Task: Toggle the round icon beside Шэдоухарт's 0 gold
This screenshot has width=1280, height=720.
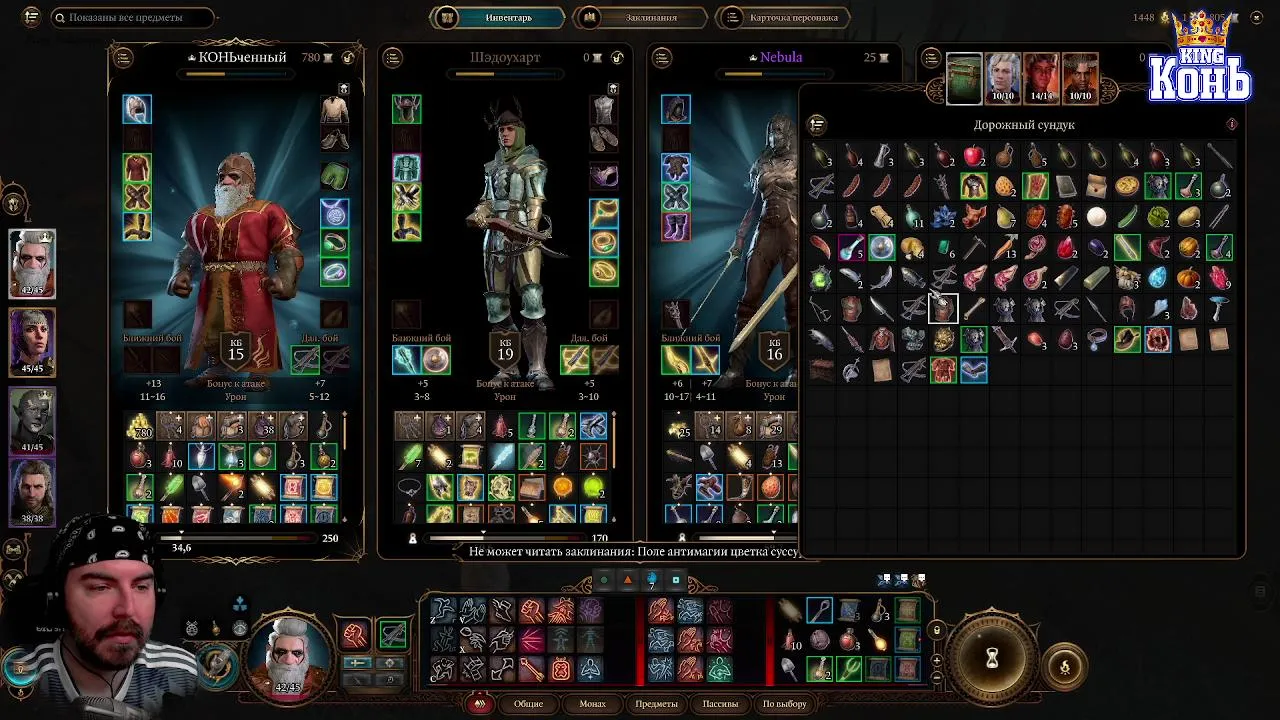Action: pos(617,57)
